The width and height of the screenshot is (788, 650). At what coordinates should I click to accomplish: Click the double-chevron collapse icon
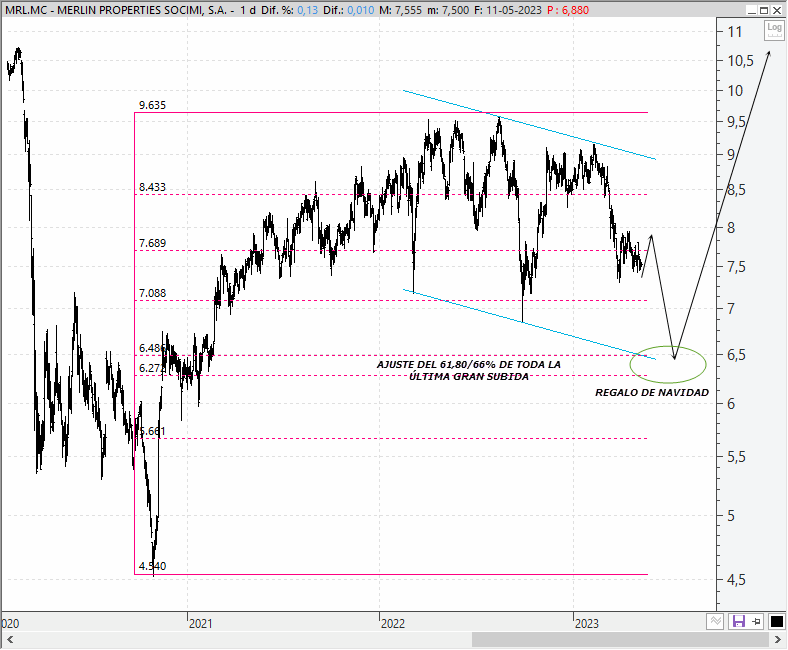pos(715,622)
